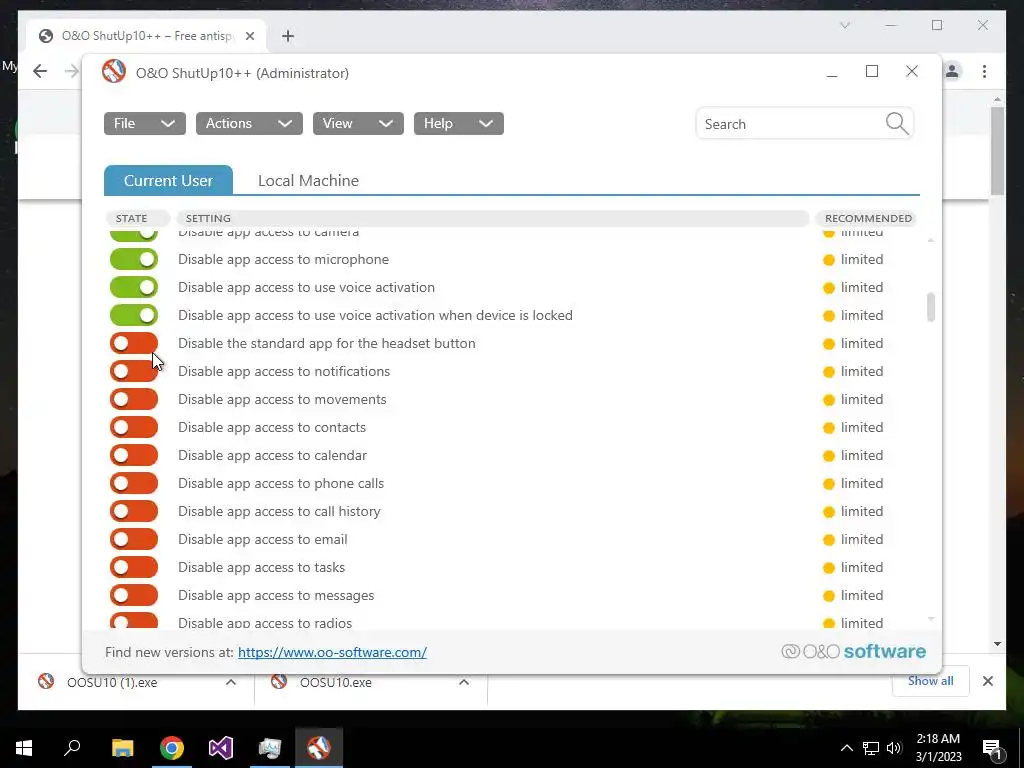Toggle Disable app access to phone calls

[134, 483]
